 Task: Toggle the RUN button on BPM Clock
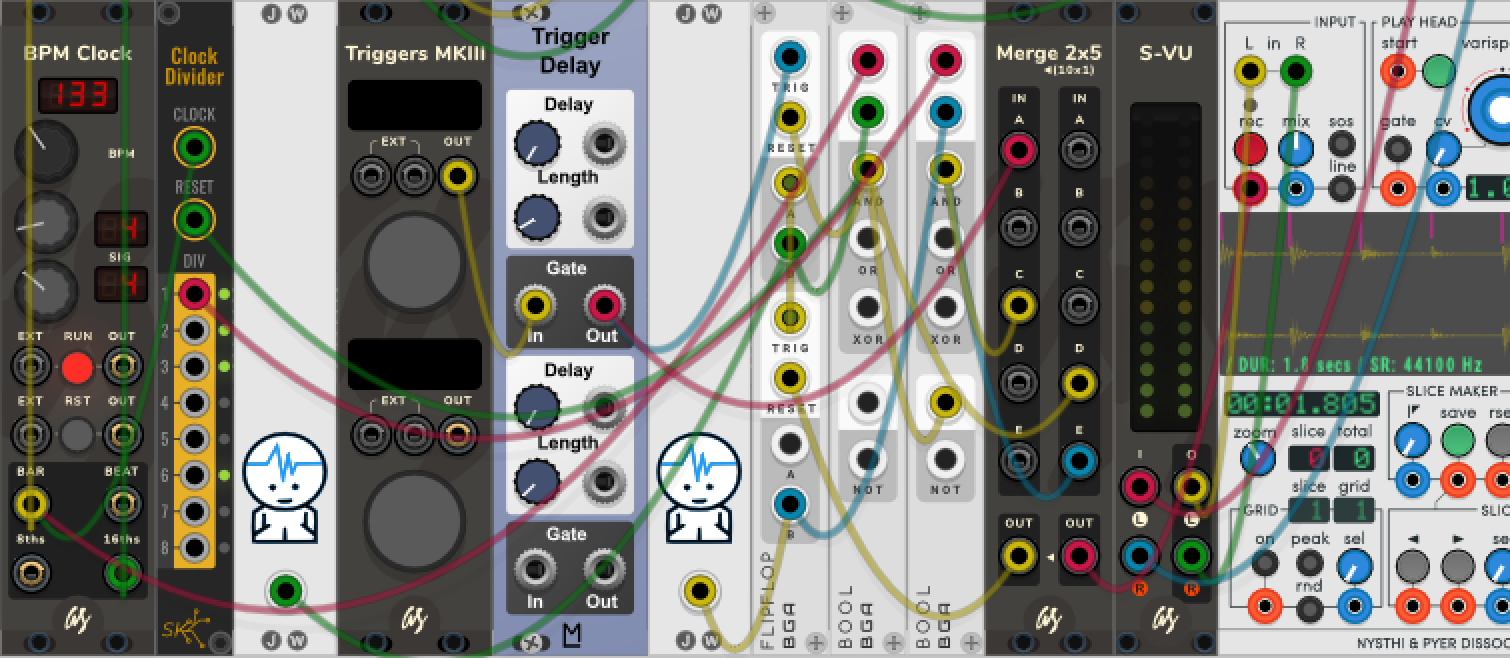click(78, 369)
